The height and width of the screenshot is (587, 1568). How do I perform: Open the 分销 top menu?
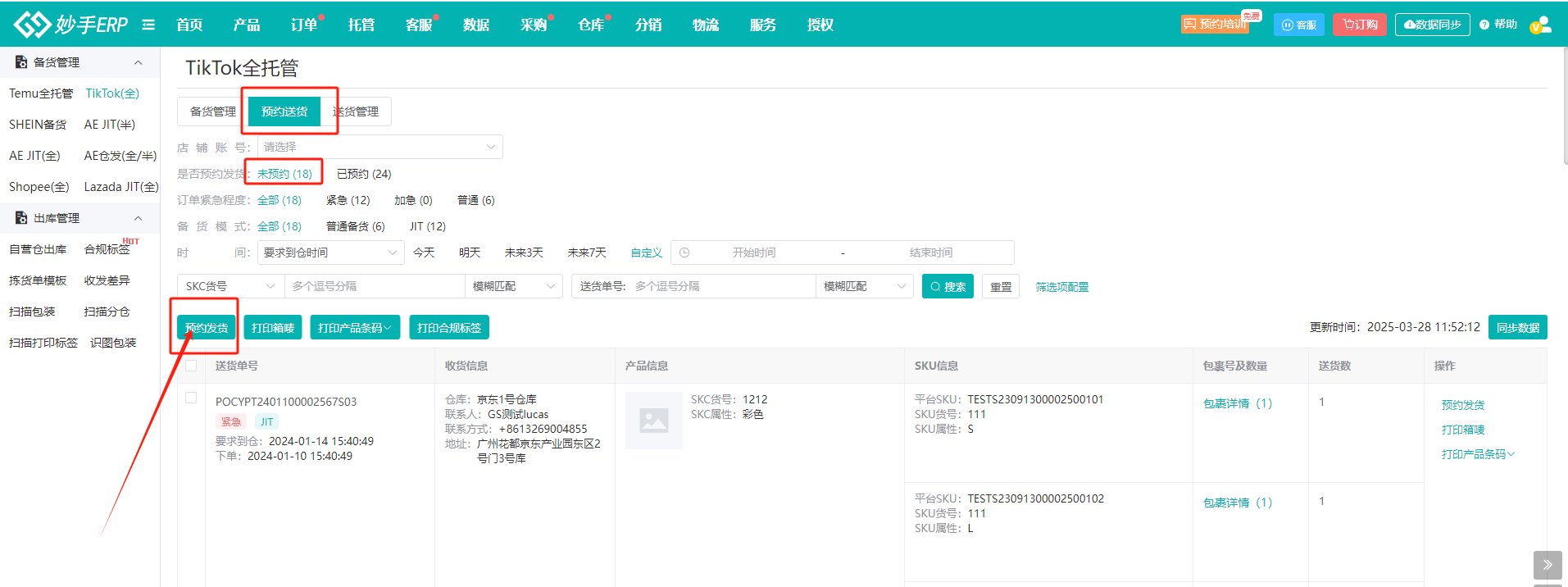pyautogui.click(x=648, y=25)
